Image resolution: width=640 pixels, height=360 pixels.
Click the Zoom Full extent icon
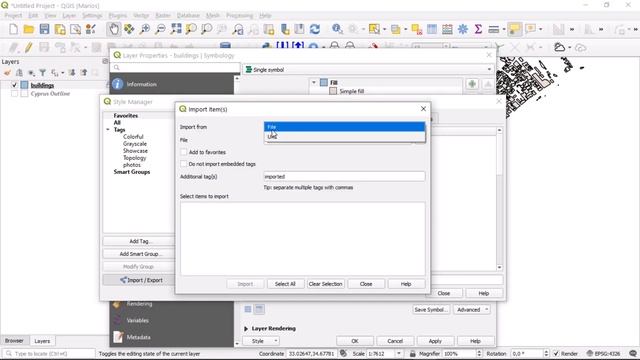(x=176, y=29)
